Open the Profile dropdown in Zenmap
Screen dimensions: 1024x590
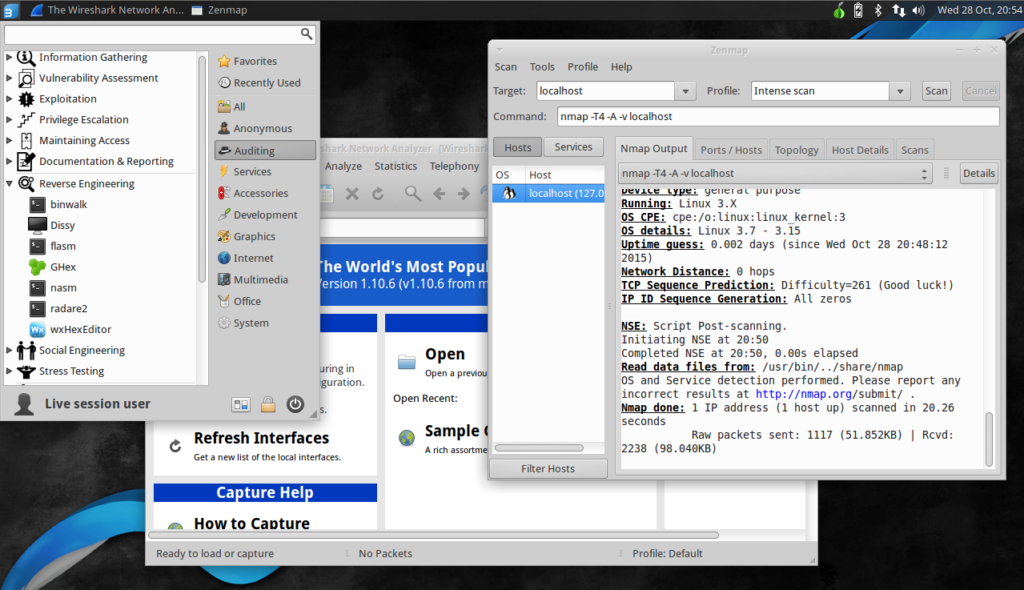click(898, 90)
